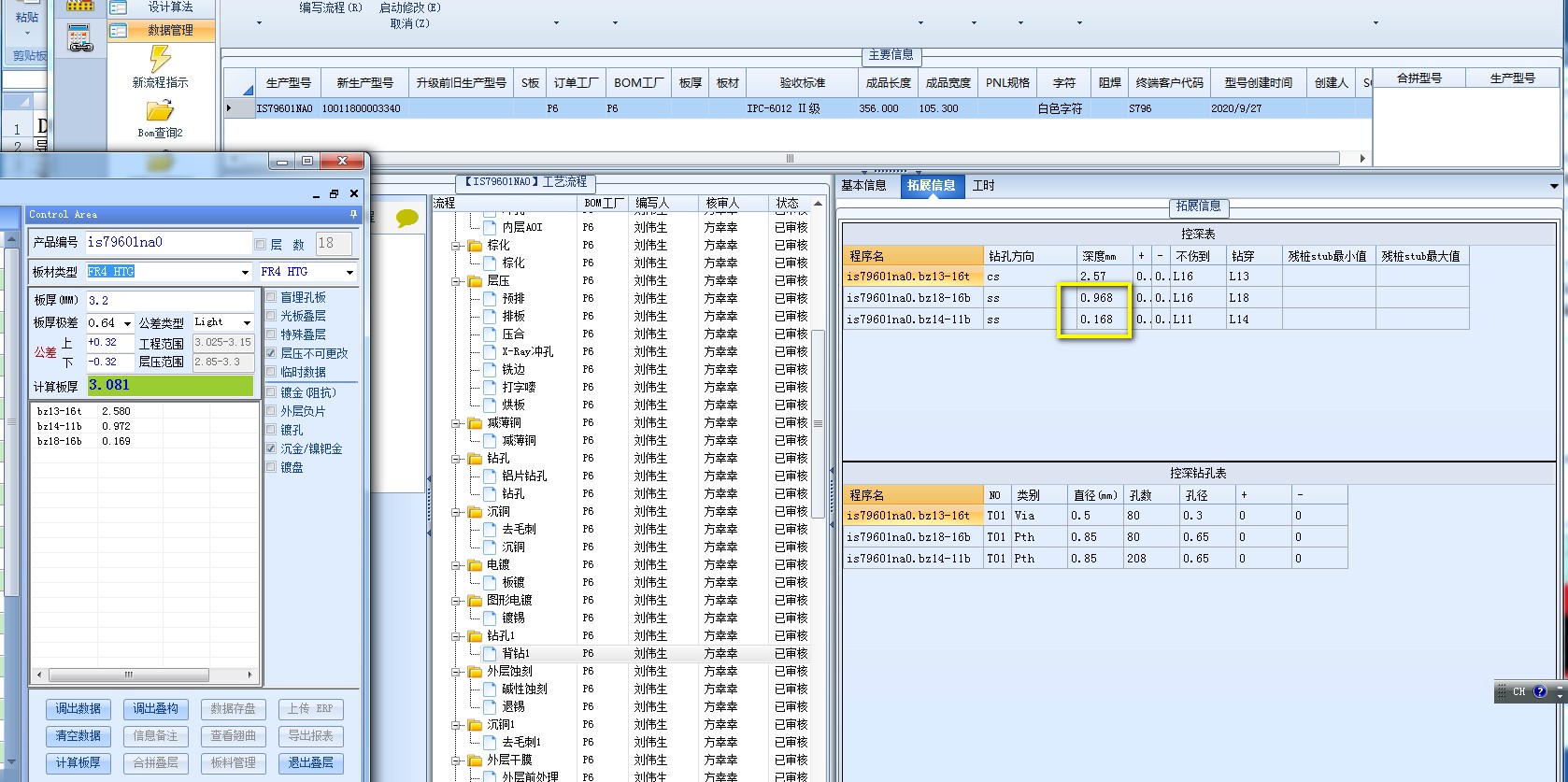The width and height of the screenshot is (1568, 782).
Task: Click the 调出数据 button
Action: (78, 709)
